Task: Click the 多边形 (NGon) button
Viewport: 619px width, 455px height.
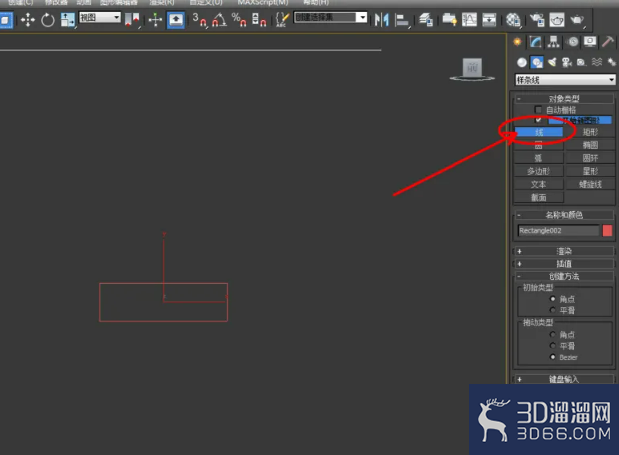Action: (539, 171)
